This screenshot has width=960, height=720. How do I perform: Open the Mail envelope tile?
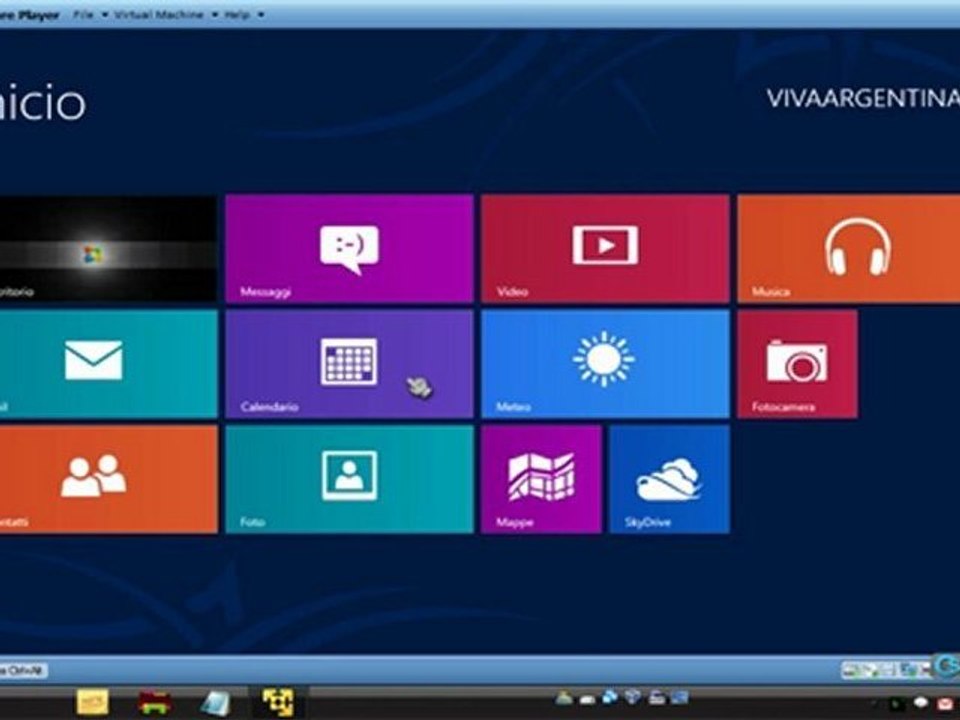(108, 364)
